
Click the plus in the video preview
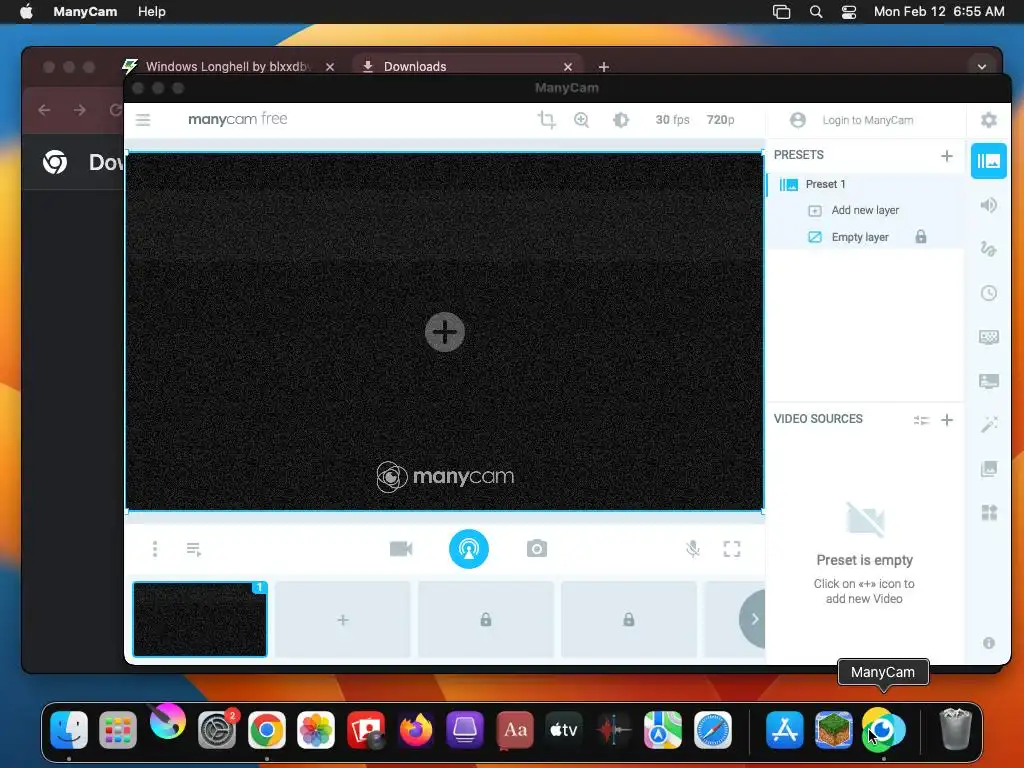445,332
